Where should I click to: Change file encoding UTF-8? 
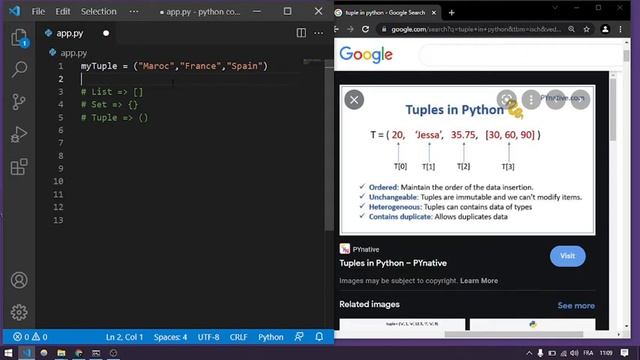coord(208,337)
